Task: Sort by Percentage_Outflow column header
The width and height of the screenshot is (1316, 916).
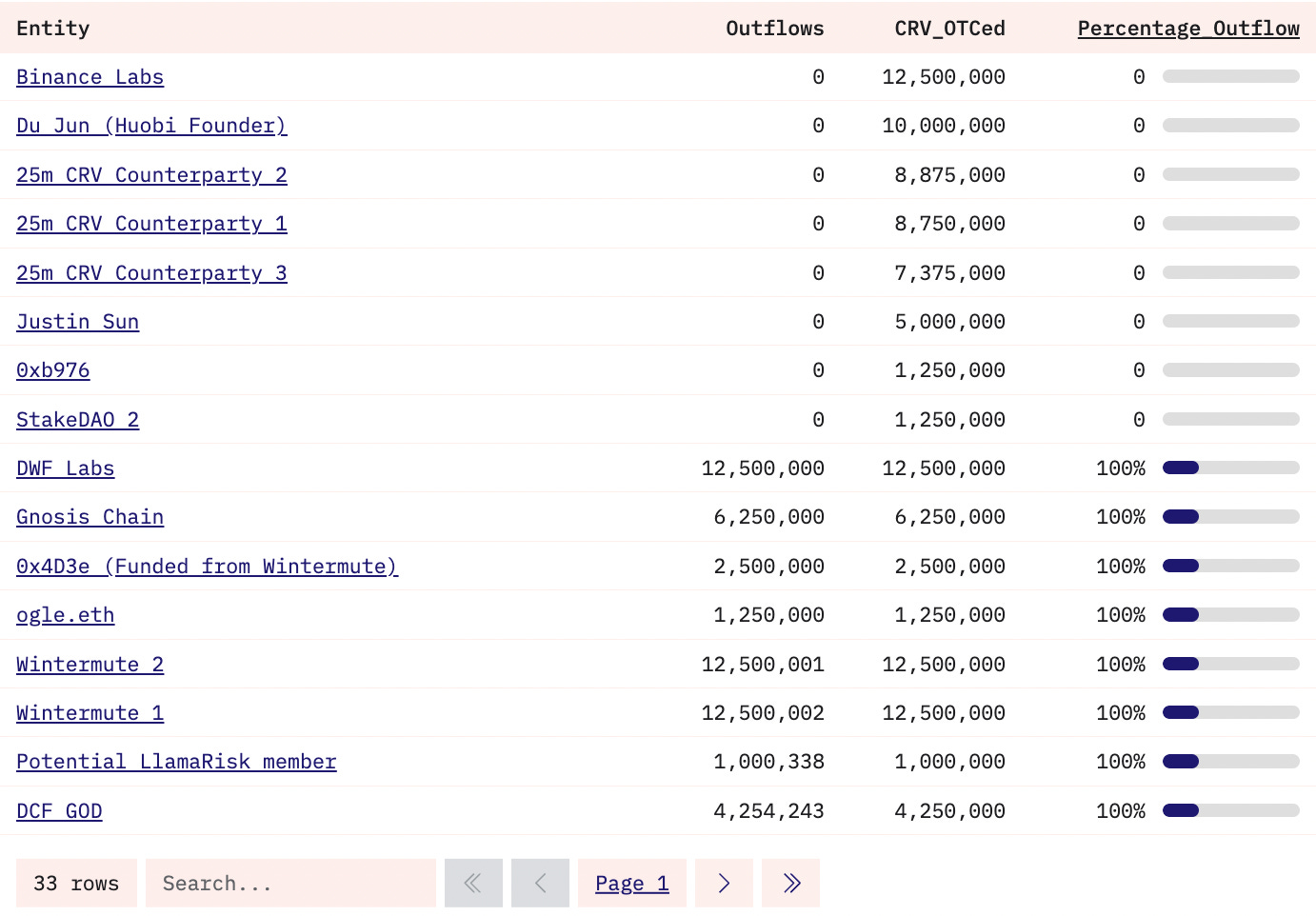Action: (1188, 29)
